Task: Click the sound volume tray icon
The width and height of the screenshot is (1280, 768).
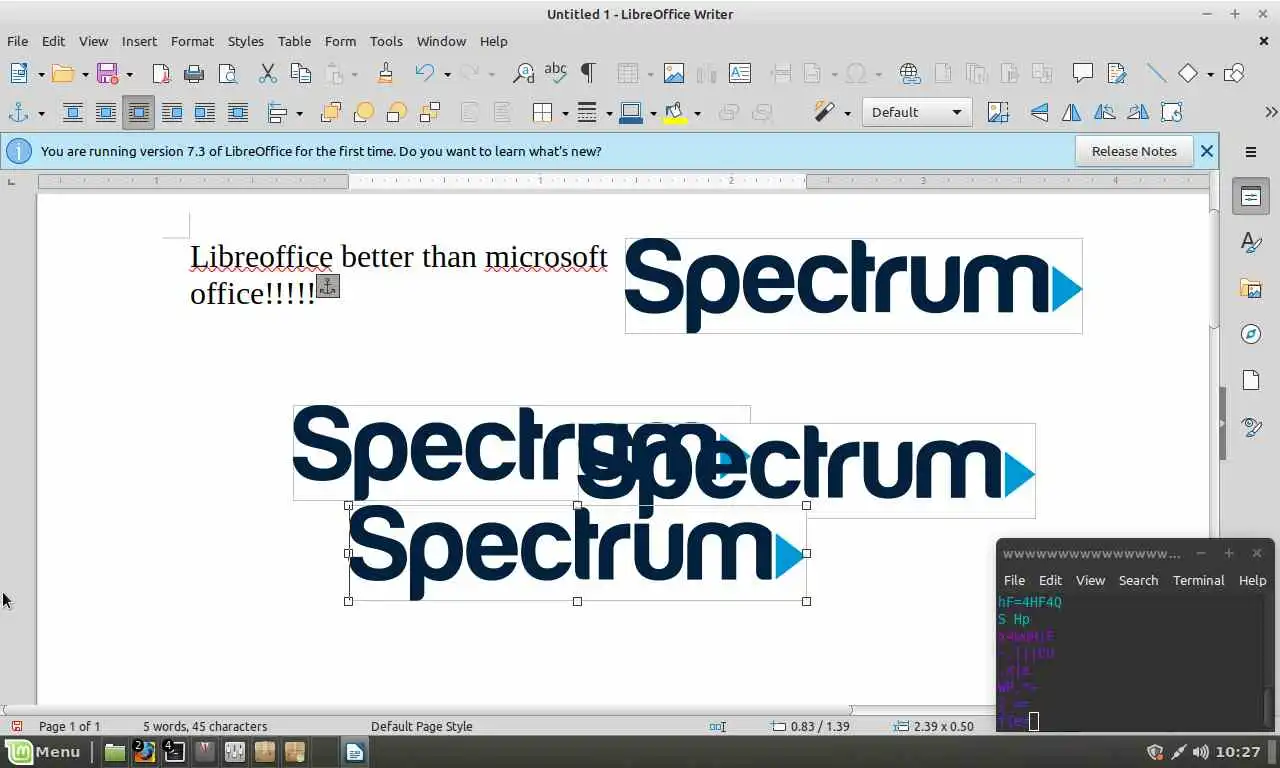Action: click(1201, 752)
